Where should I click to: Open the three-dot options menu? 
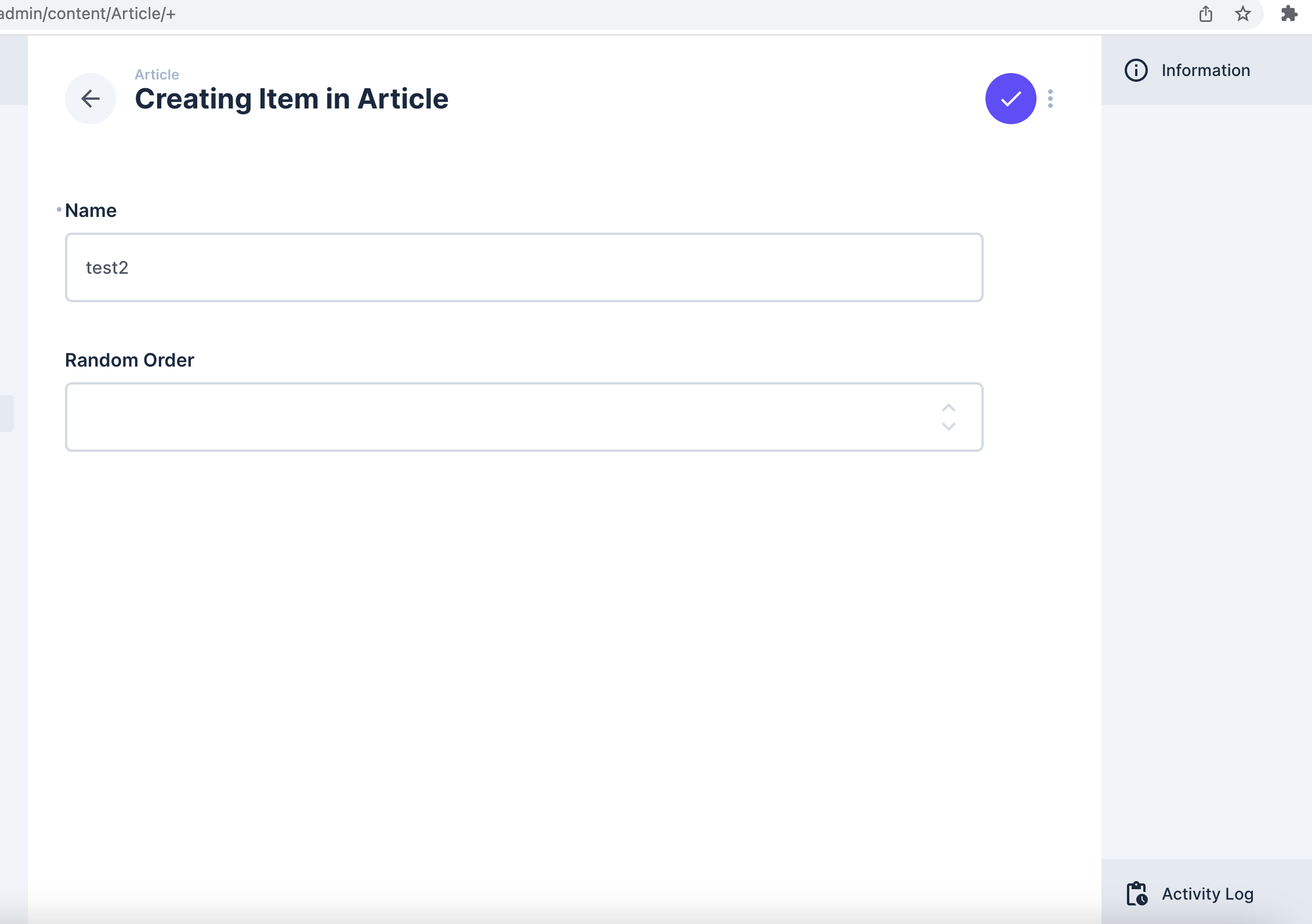pos(1052,98)
